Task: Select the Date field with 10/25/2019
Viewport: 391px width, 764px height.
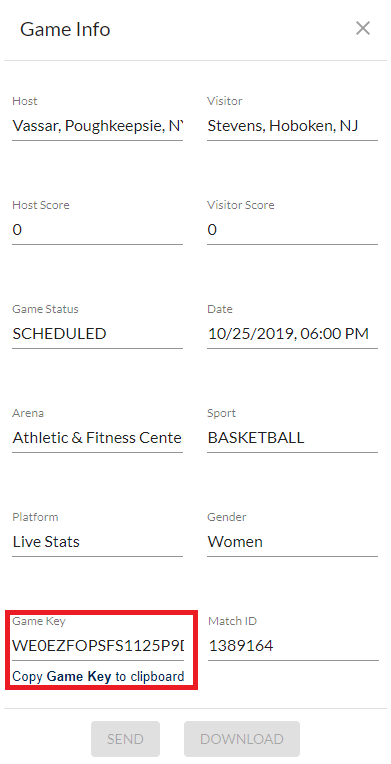Action: 292,334
